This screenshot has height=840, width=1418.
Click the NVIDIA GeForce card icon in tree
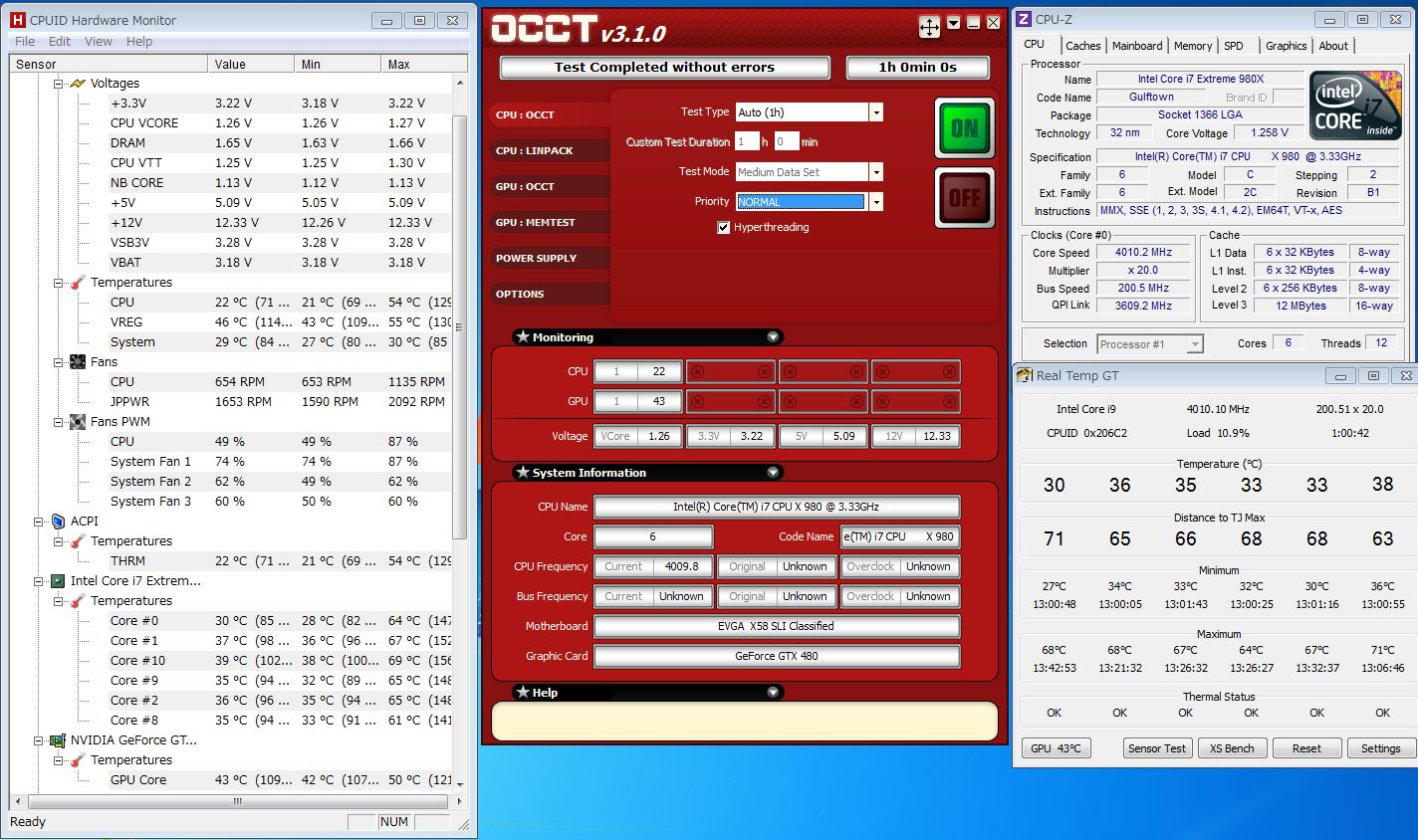tap(58, 740)
